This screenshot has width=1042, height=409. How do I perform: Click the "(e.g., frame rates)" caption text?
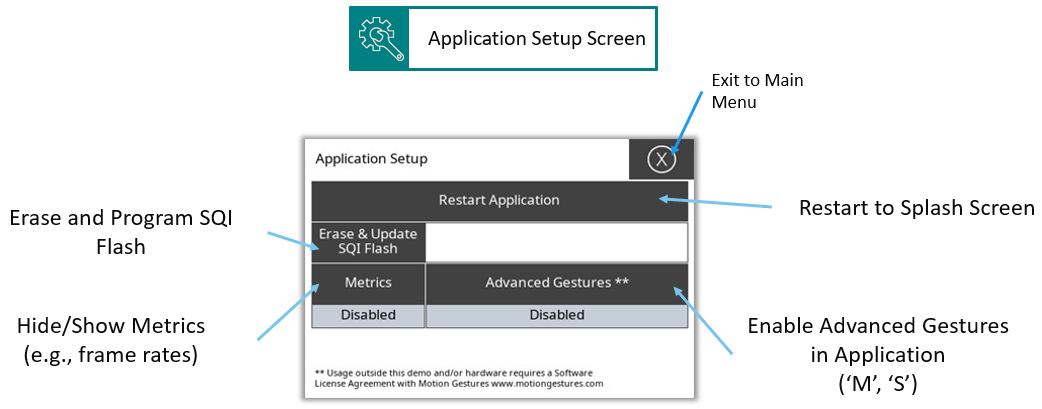[111, 352]
